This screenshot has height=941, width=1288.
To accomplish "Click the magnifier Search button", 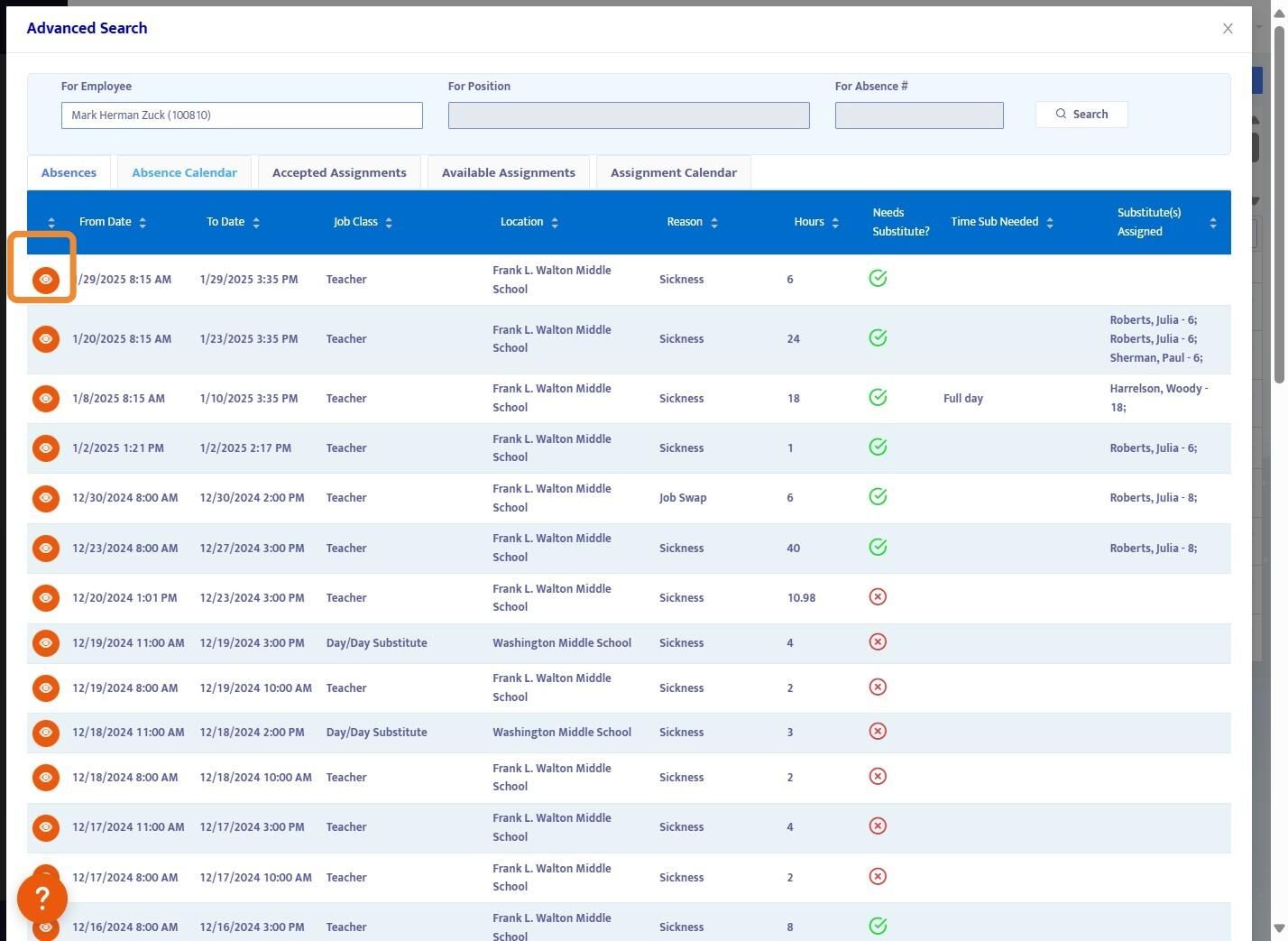I will tap(1081, 115).
